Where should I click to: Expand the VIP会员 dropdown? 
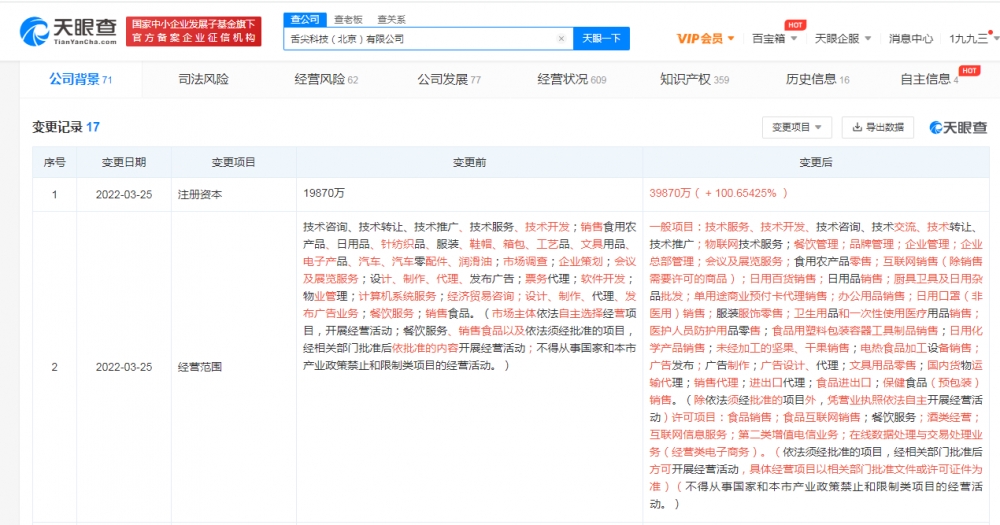tap(705, 39)
